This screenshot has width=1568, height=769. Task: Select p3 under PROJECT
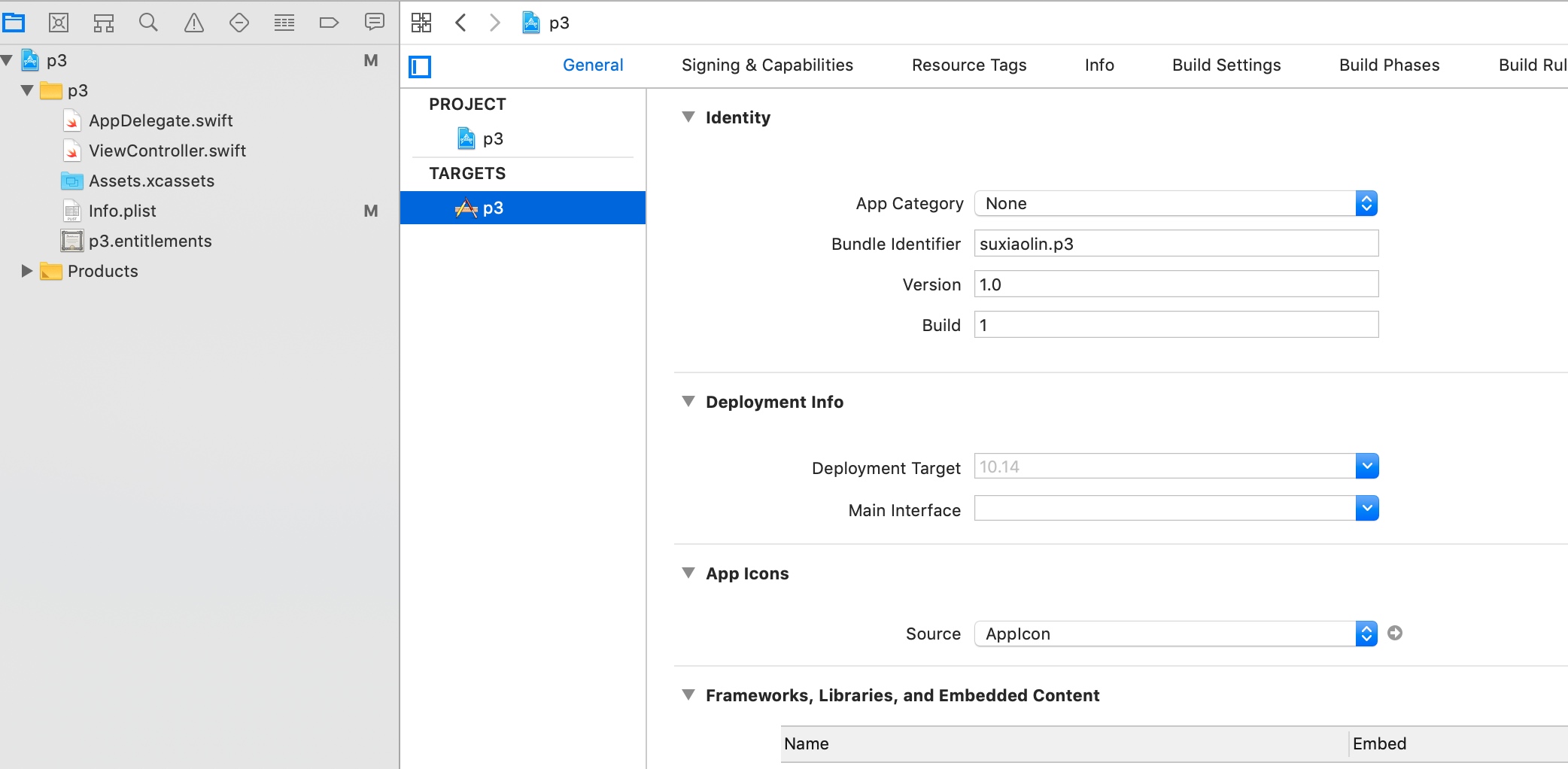[x=493, y=138]
